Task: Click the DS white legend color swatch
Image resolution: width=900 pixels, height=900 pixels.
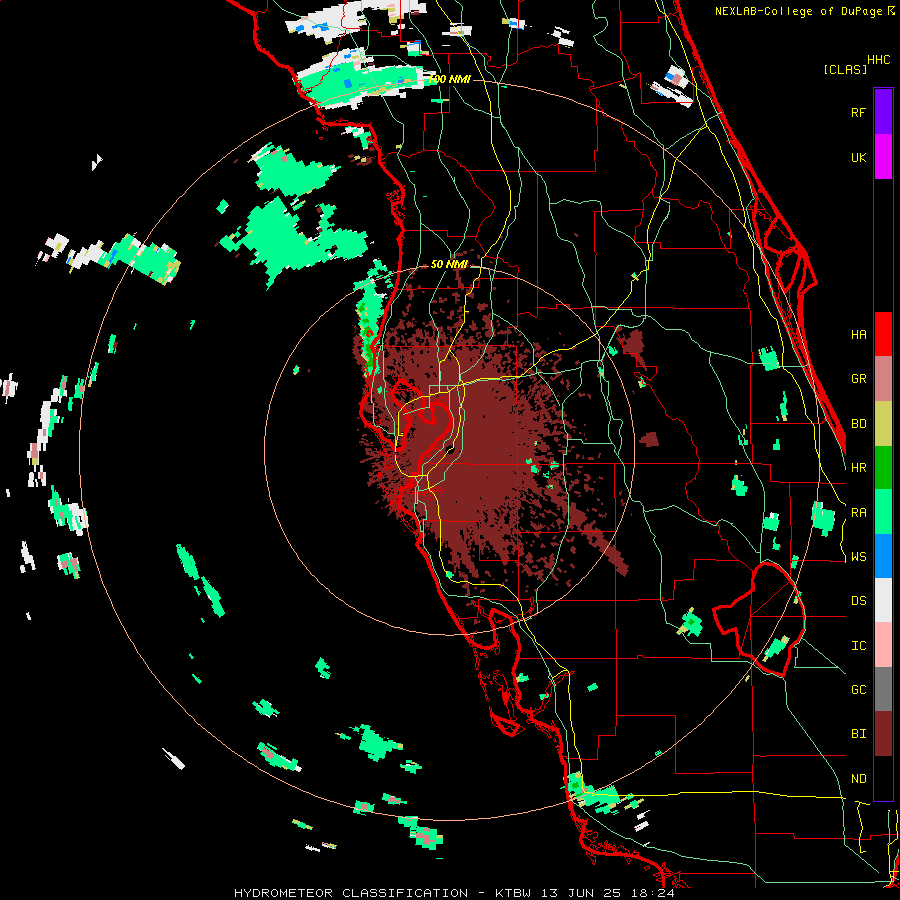Action: (883, 600)
